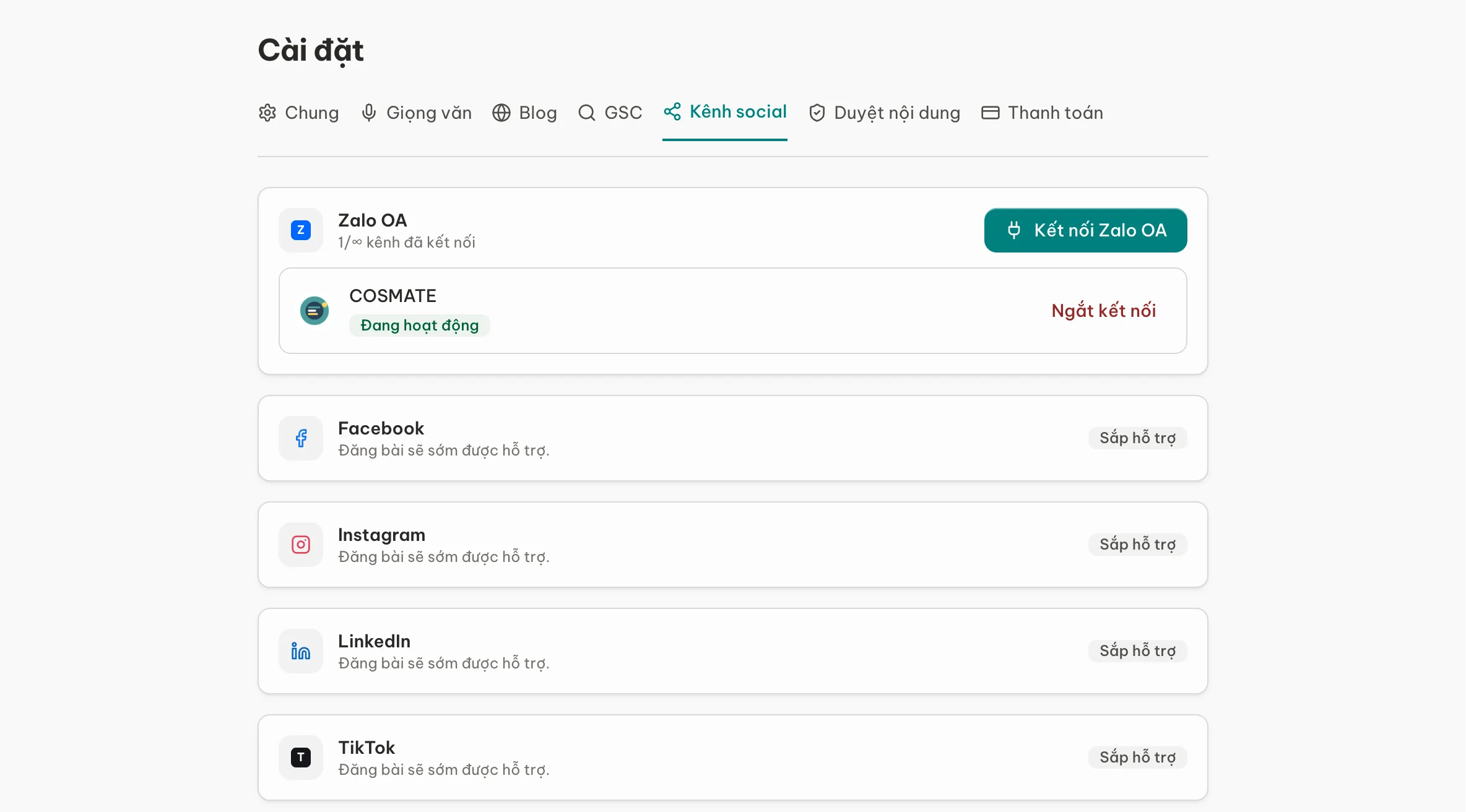Image resolution: width=1466 pixels, height=812 pixels.
Task: Click the TikTok title text
Action: click(366, 748)
